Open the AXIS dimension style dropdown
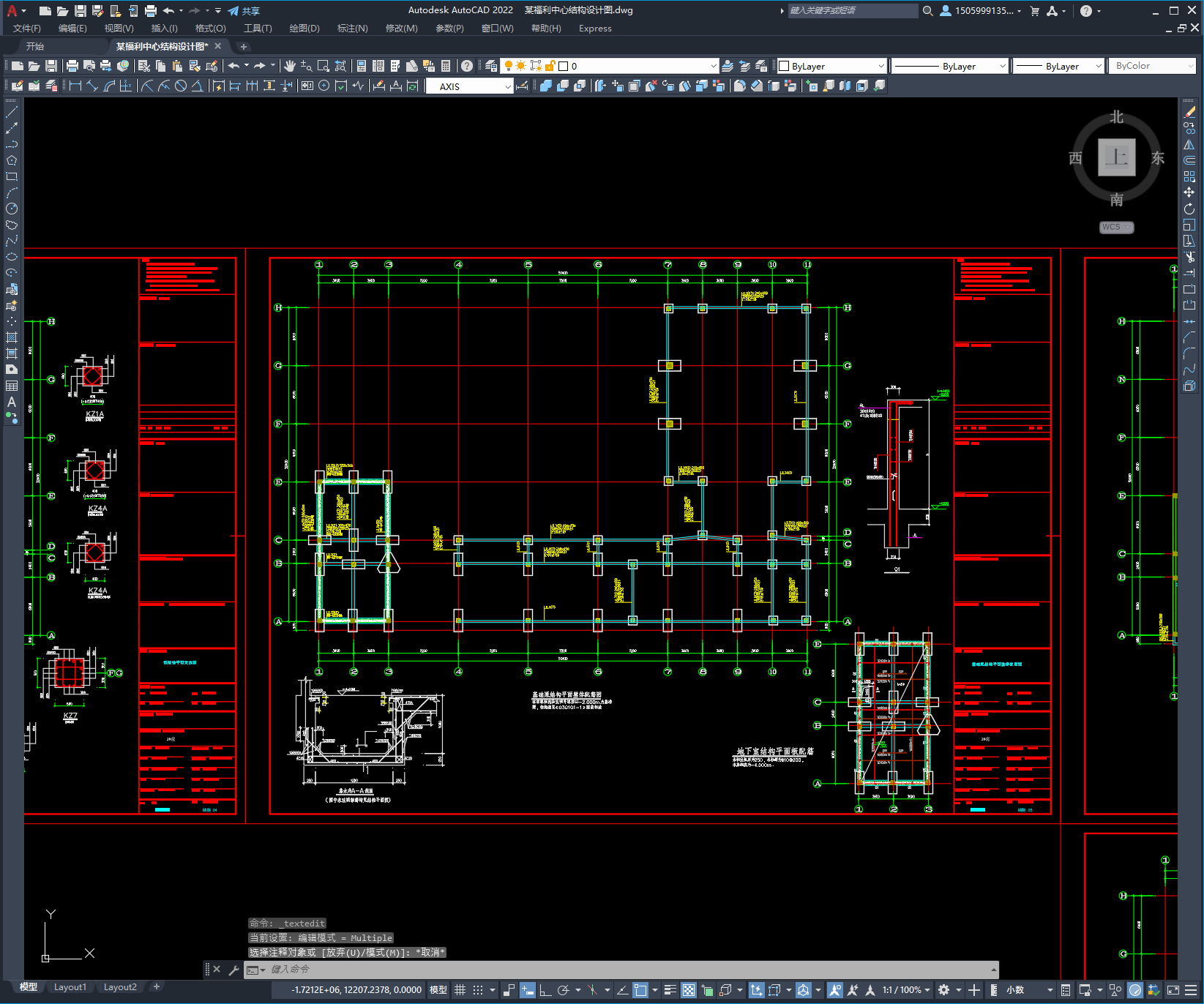The image size is (1204, 1004). [x=470, y=86]
